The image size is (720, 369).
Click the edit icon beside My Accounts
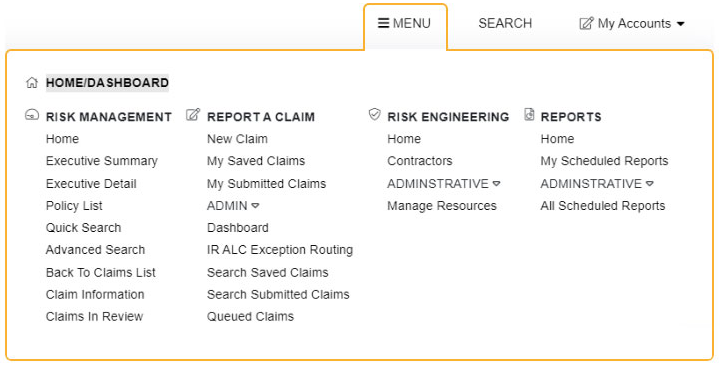click(586, 23)
